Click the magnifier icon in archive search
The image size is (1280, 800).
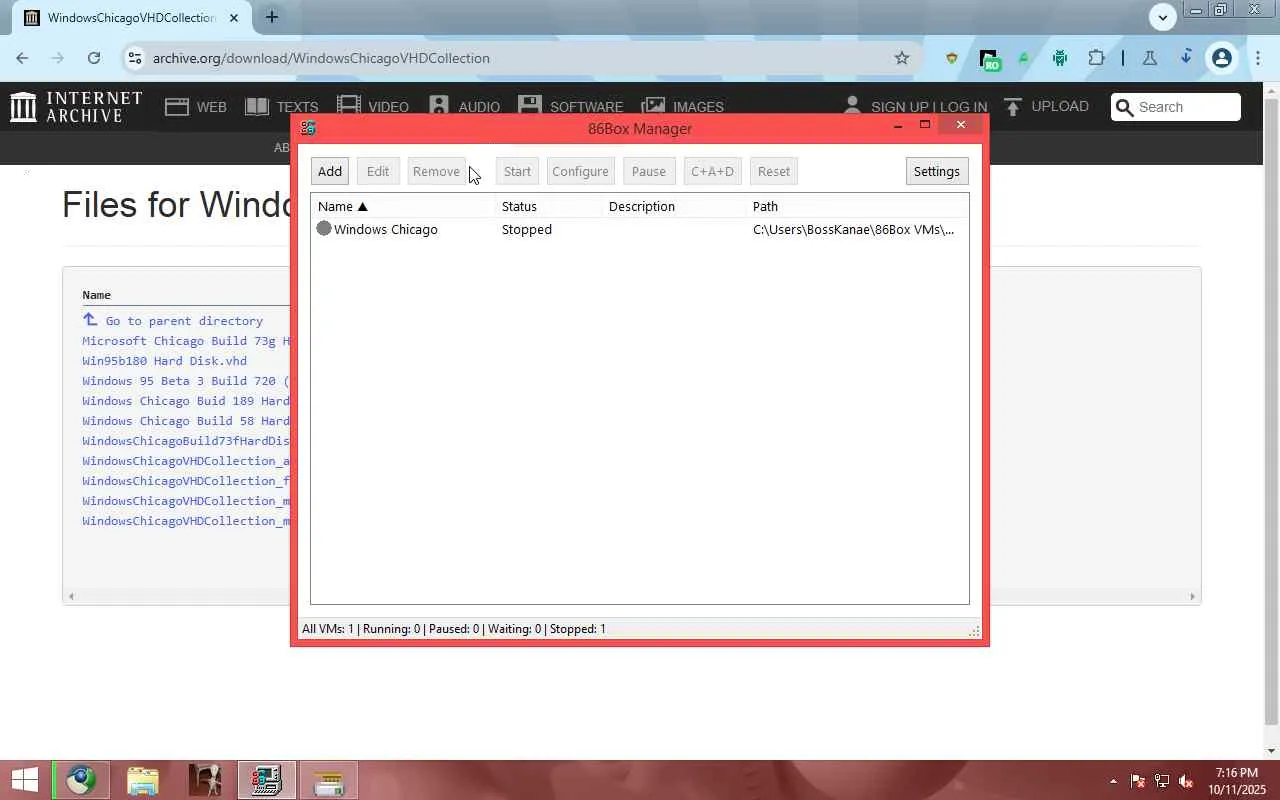[1125, 107]
